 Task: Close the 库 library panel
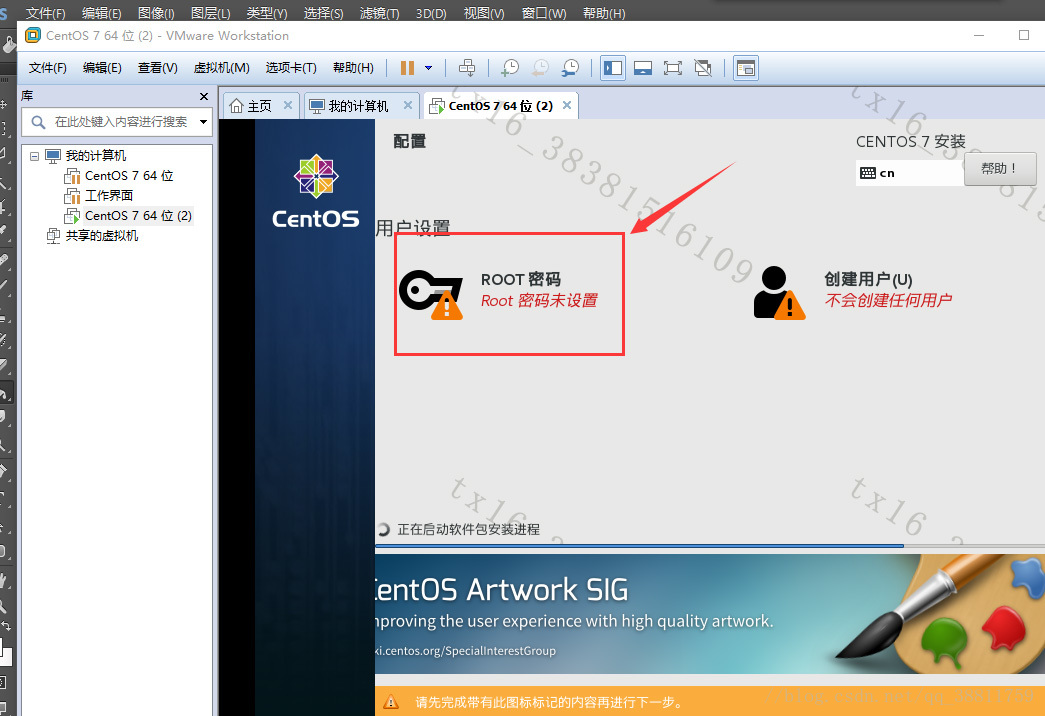click(204, 96)
